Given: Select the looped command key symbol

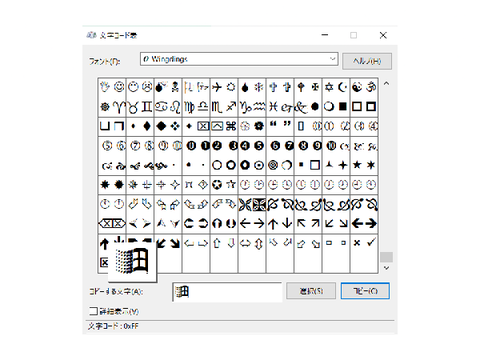Looking at the screenshot, I should click(x=231, y=126).
